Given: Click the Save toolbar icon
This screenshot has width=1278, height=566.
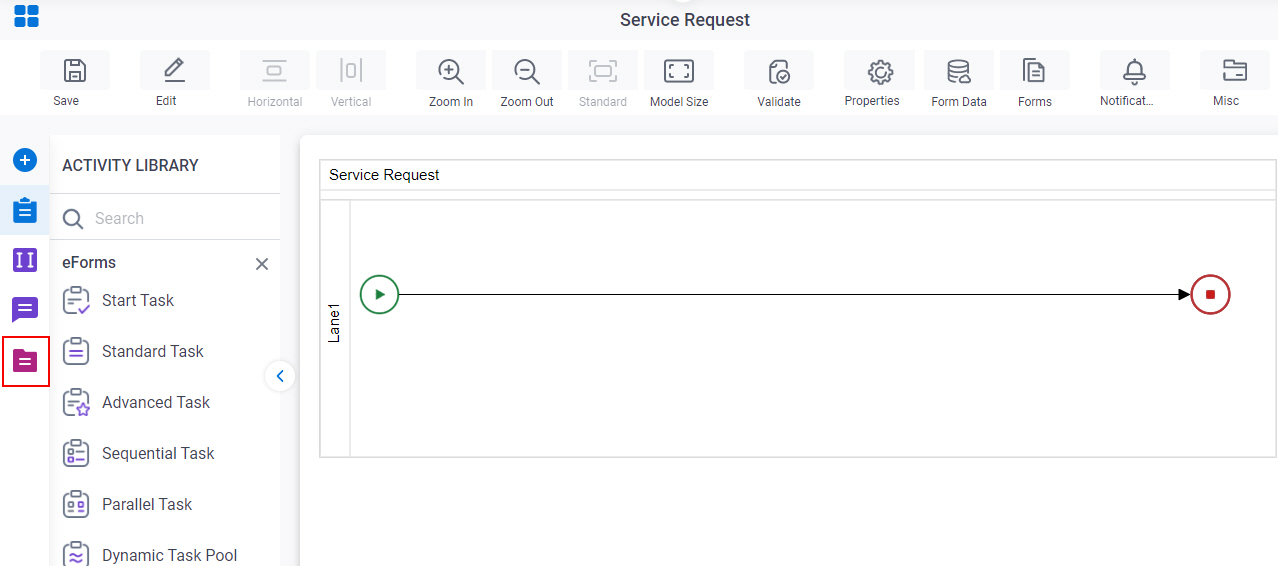Looking at the screenshot, I should pyautogui.click(x=74, y=70).
